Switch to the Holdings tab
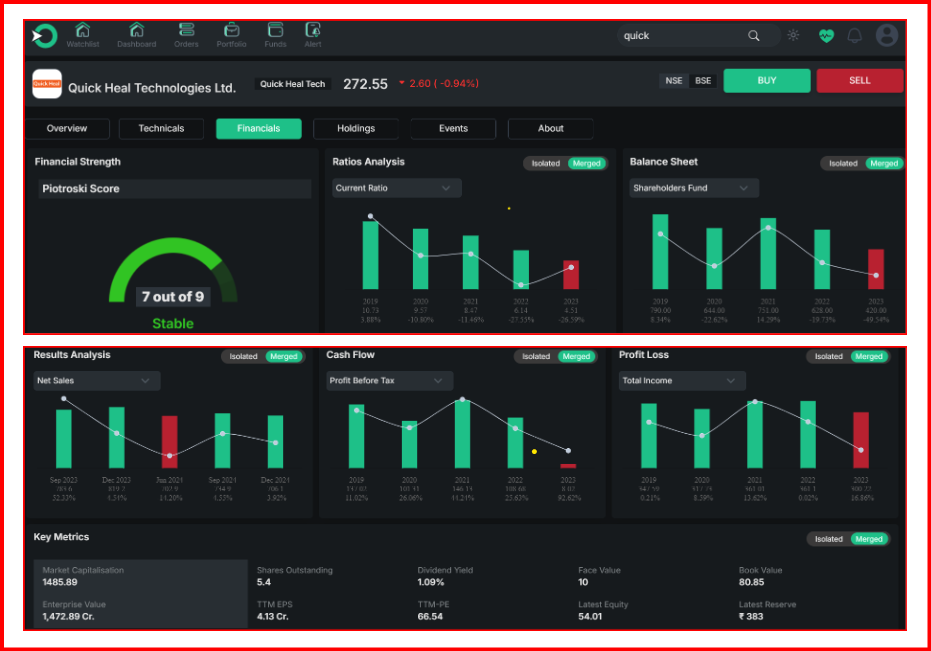 point(356,128)
